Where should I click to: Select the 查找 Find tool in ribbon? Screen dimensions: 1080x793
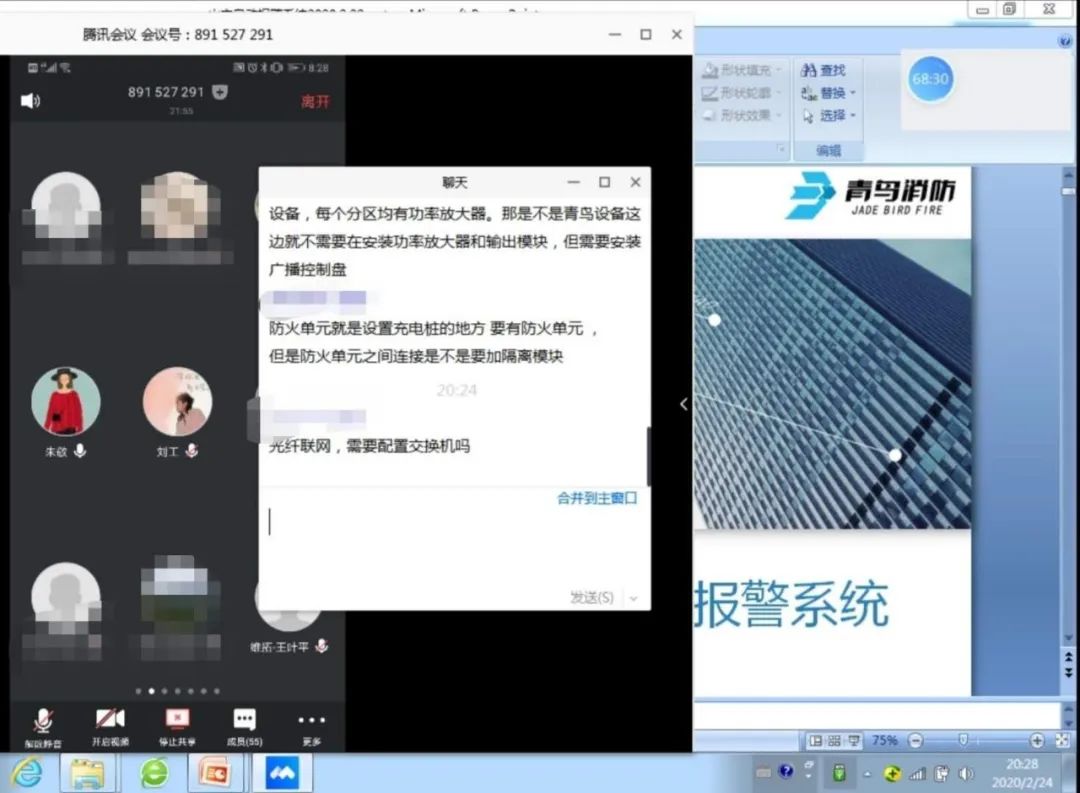[x=829, y=70]
